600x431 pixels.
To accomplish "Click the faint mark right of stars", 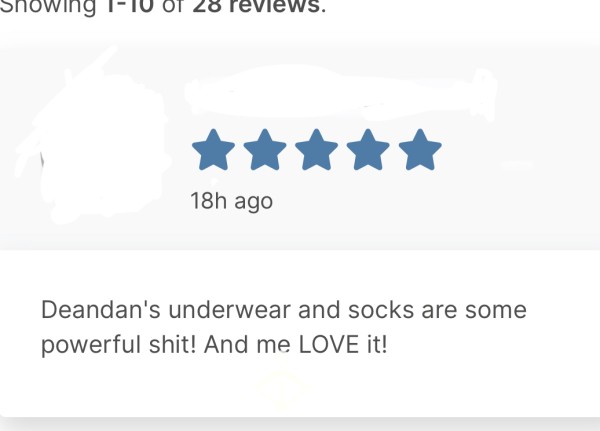I will tap(517, 165).
